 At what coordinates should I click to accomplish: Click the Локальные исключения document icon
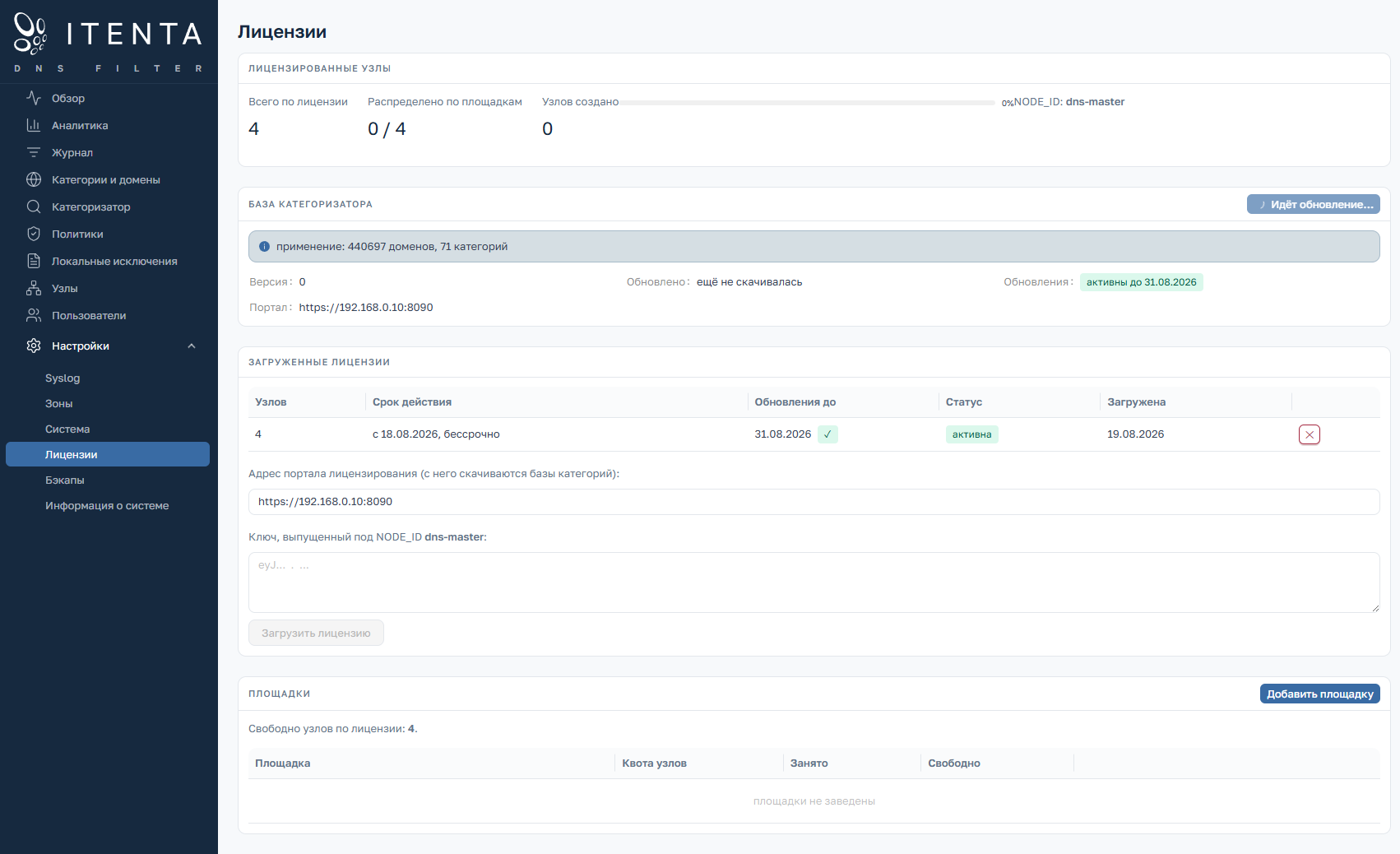34,261
